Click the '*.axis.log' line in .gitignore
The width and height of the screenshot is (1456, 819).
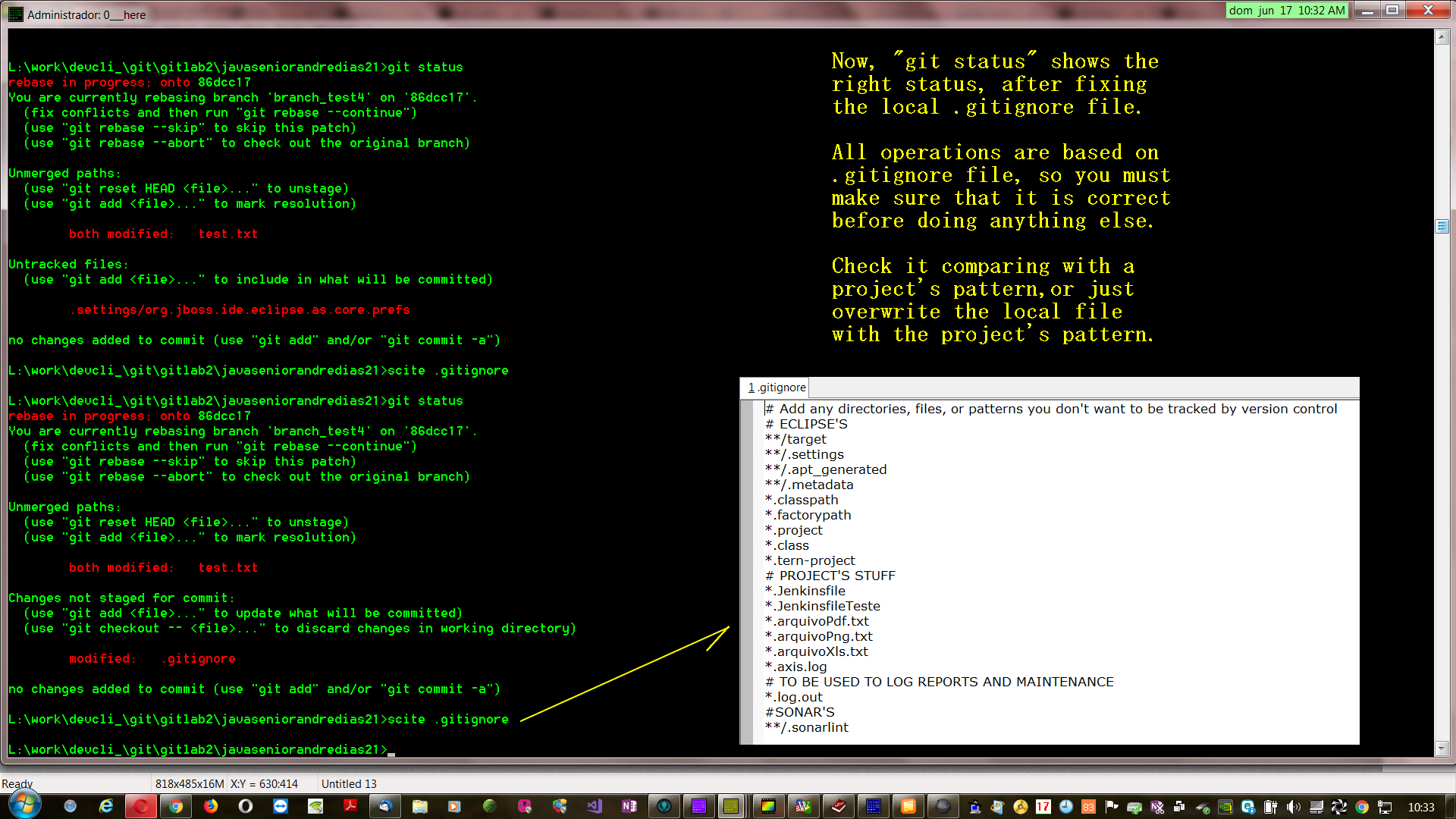point(796,667)
